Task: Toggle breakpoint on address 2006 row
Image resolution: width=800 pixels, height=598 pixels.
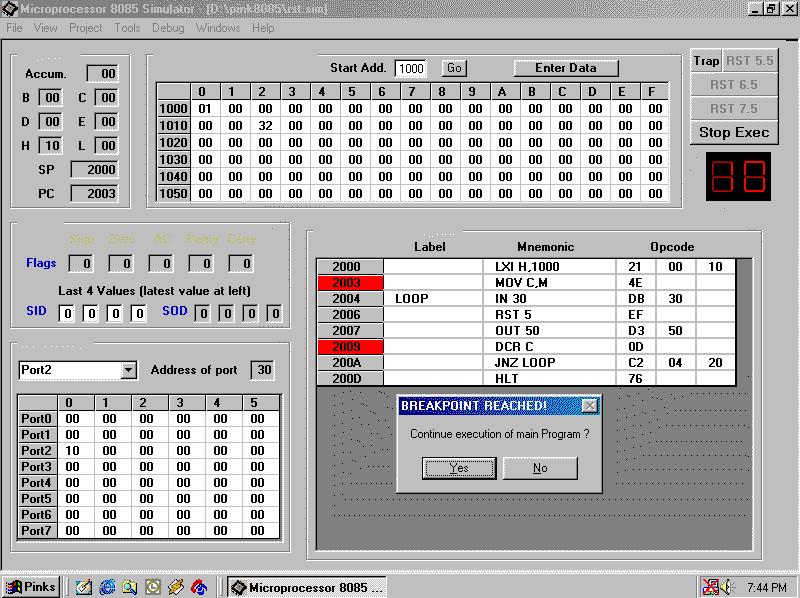Action: (x=349, y=315)
